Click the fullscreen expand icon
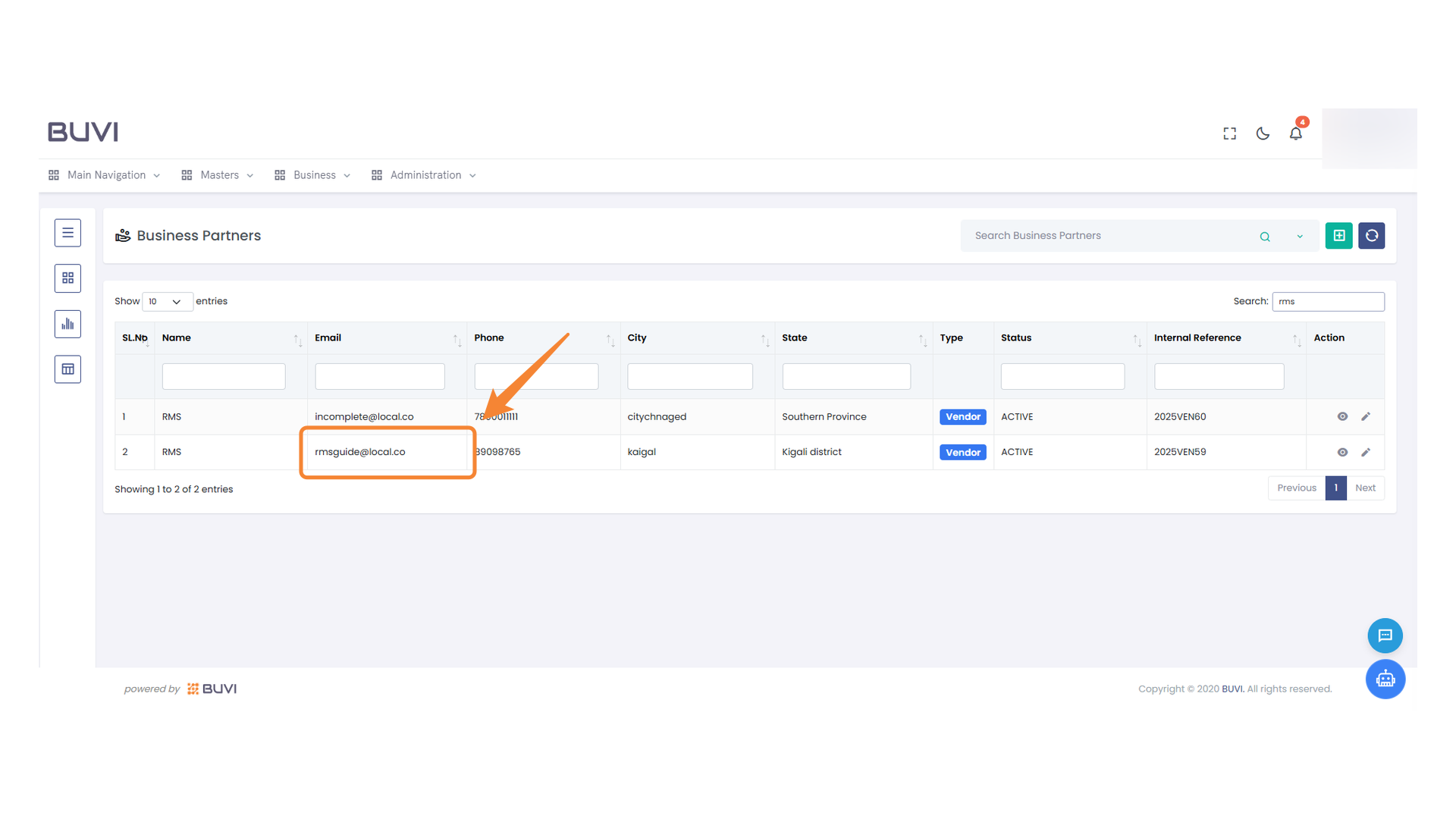 (1229, 133)
